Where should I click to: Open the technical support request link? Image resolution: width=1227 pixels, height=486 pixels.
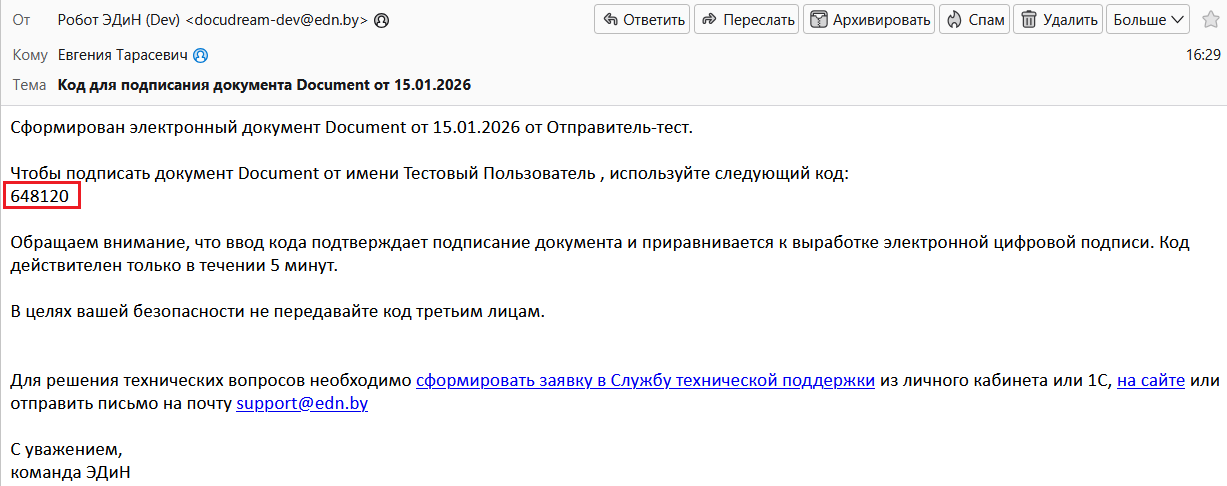[x=646, y=380]
